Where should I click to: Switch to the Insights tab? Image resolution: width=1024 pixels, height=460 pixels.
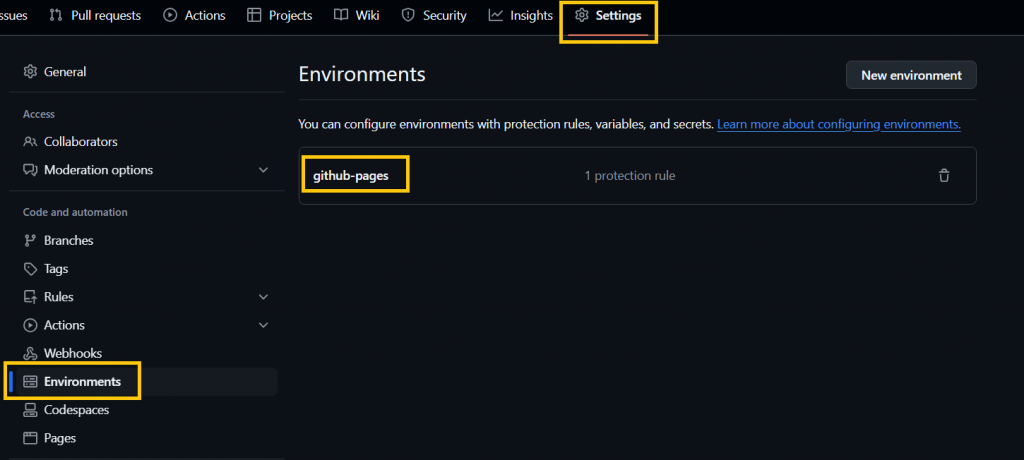520,16
